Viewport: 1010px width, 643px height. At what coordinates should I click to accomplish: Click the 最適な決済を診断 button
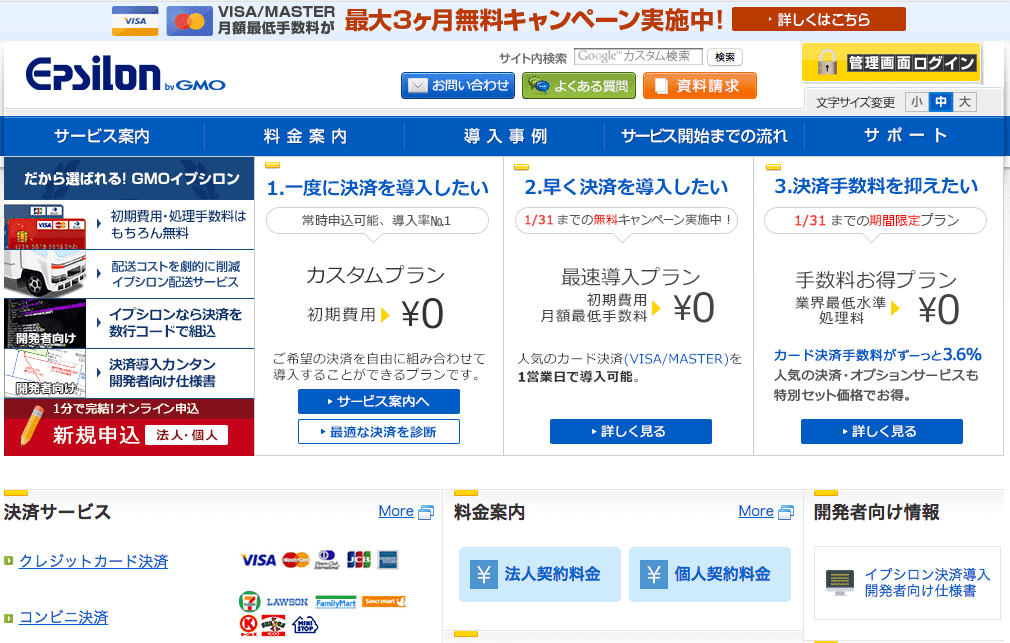379,432
